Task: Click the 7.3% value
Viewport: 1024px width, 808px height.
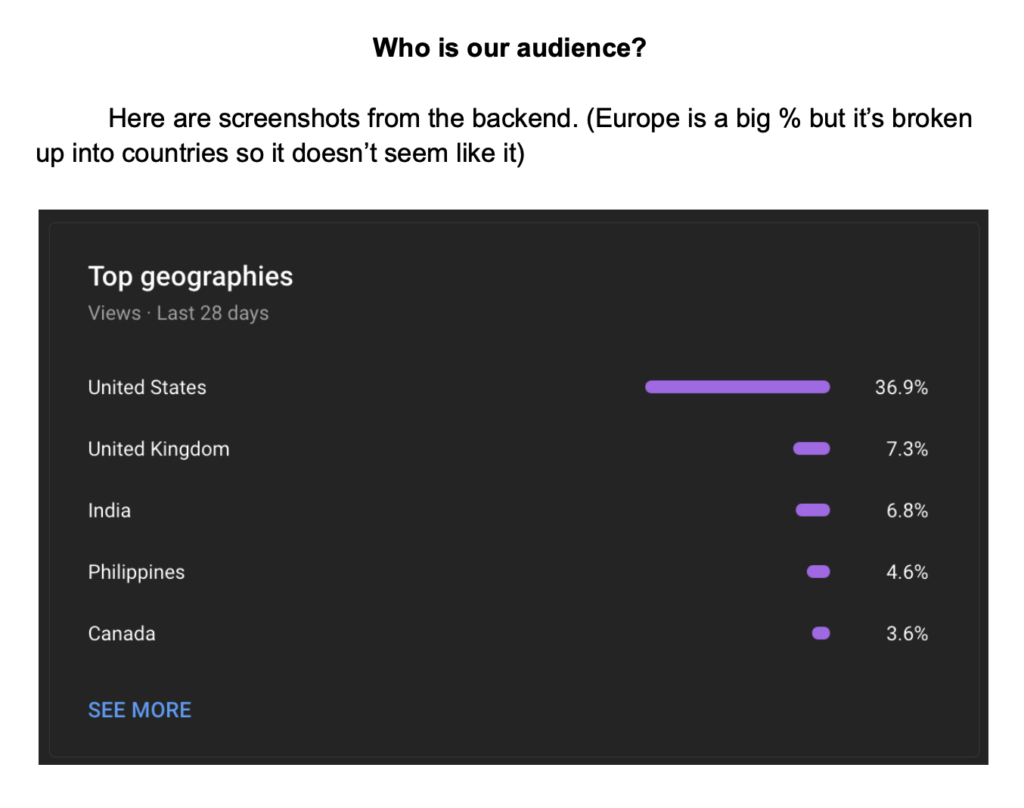Action: [x=906, y=449]
